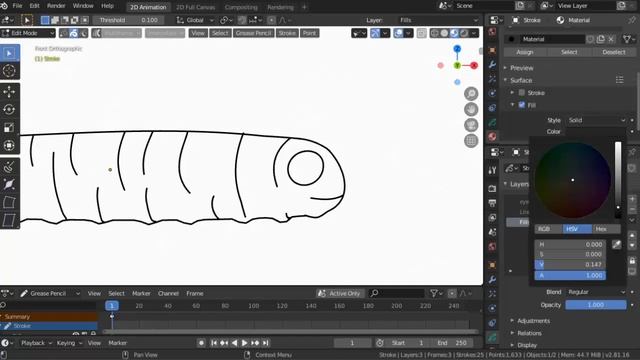Open the Render menu
This screenshot has height=360, width=640.
(x=56, y=6)
